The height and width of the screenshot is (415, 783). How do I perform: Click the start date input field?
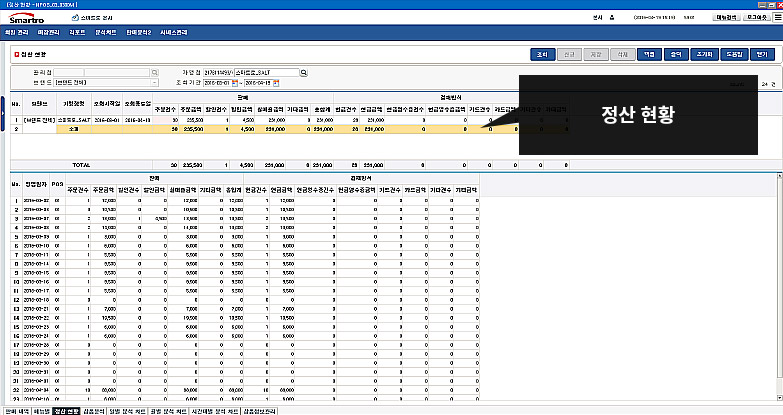point(217,83)
